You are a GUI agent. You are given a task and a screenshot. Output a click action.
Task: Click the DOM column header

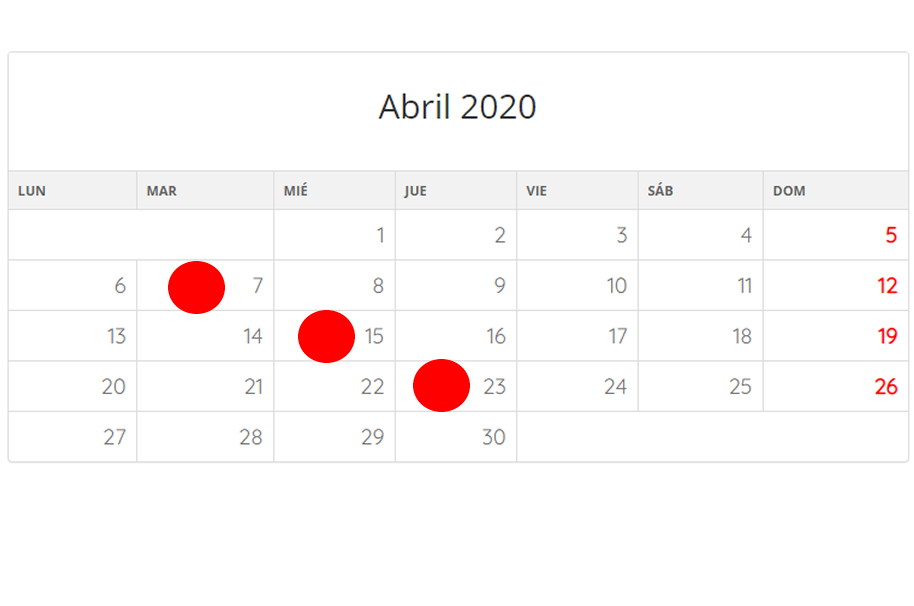[x=789, y=191]
